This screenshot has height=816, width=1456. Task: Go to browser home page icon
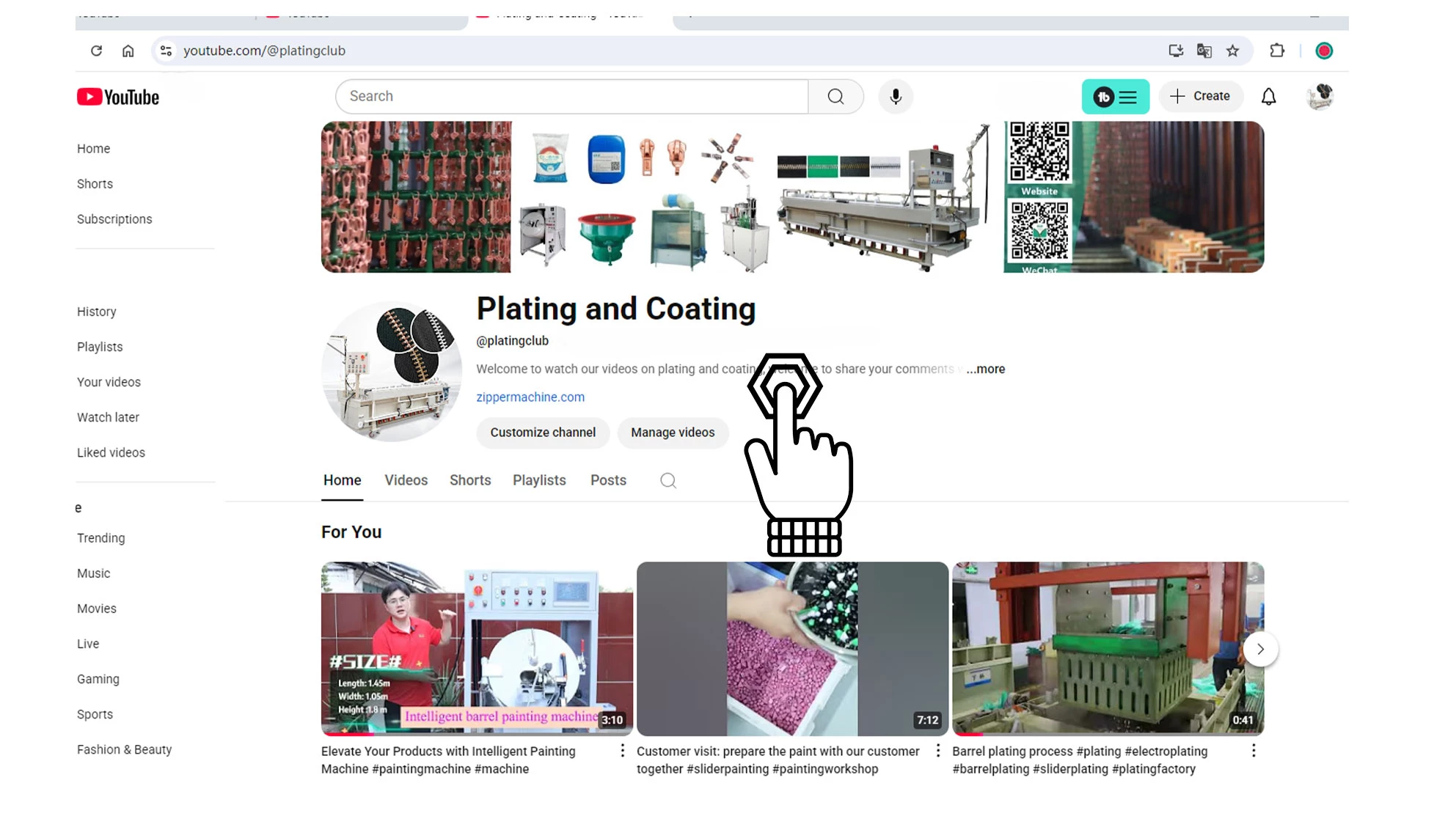click(x=128, y=51)
